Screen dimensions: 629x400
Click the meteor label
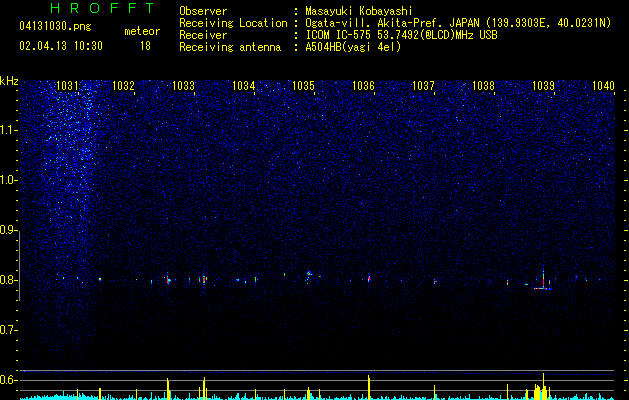[142, 31]
